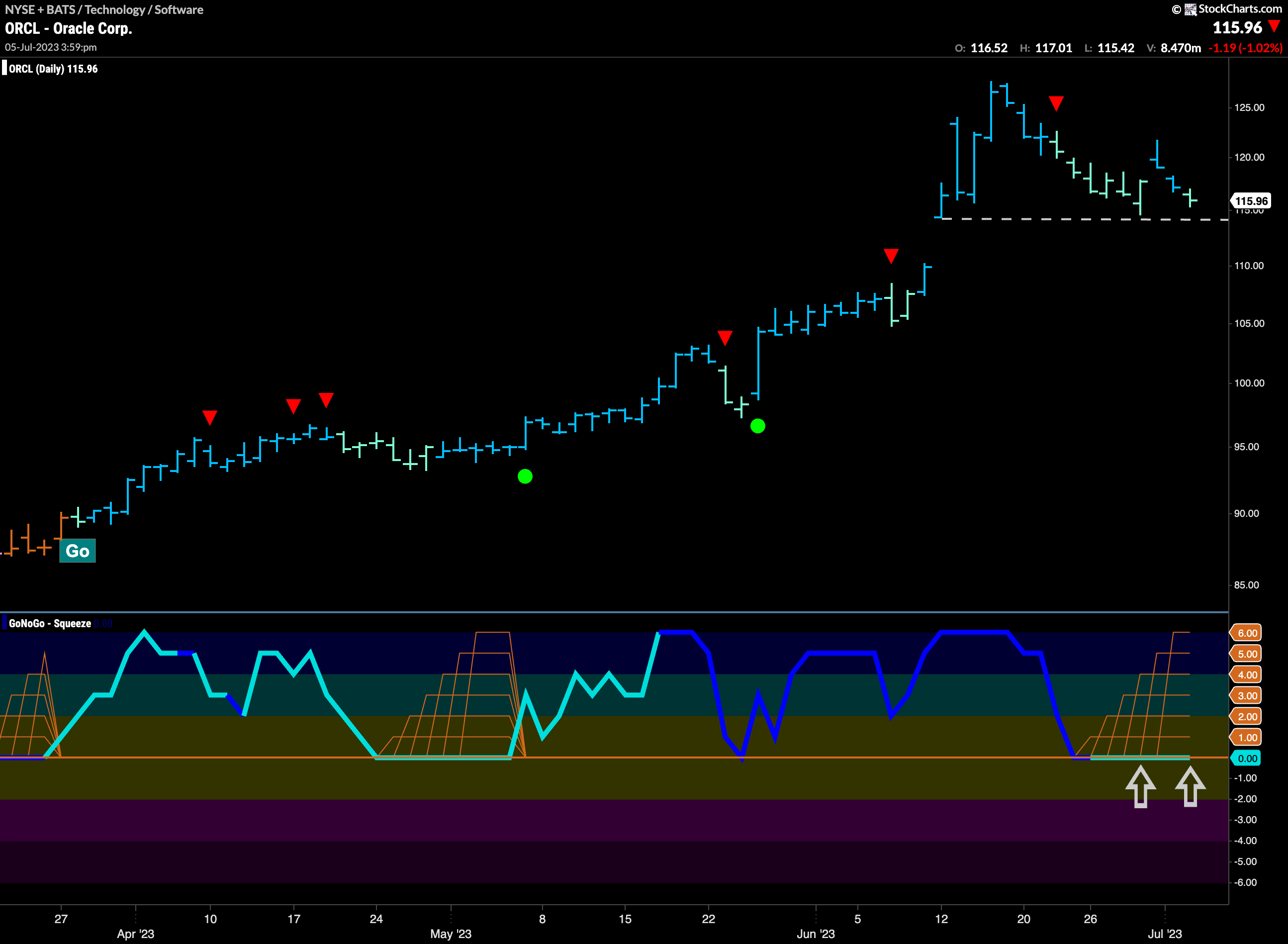The width and height of the screenshot is (1288, 944).
Task: Click the 90.00 price axis label
Action: tap(1246, 513)
